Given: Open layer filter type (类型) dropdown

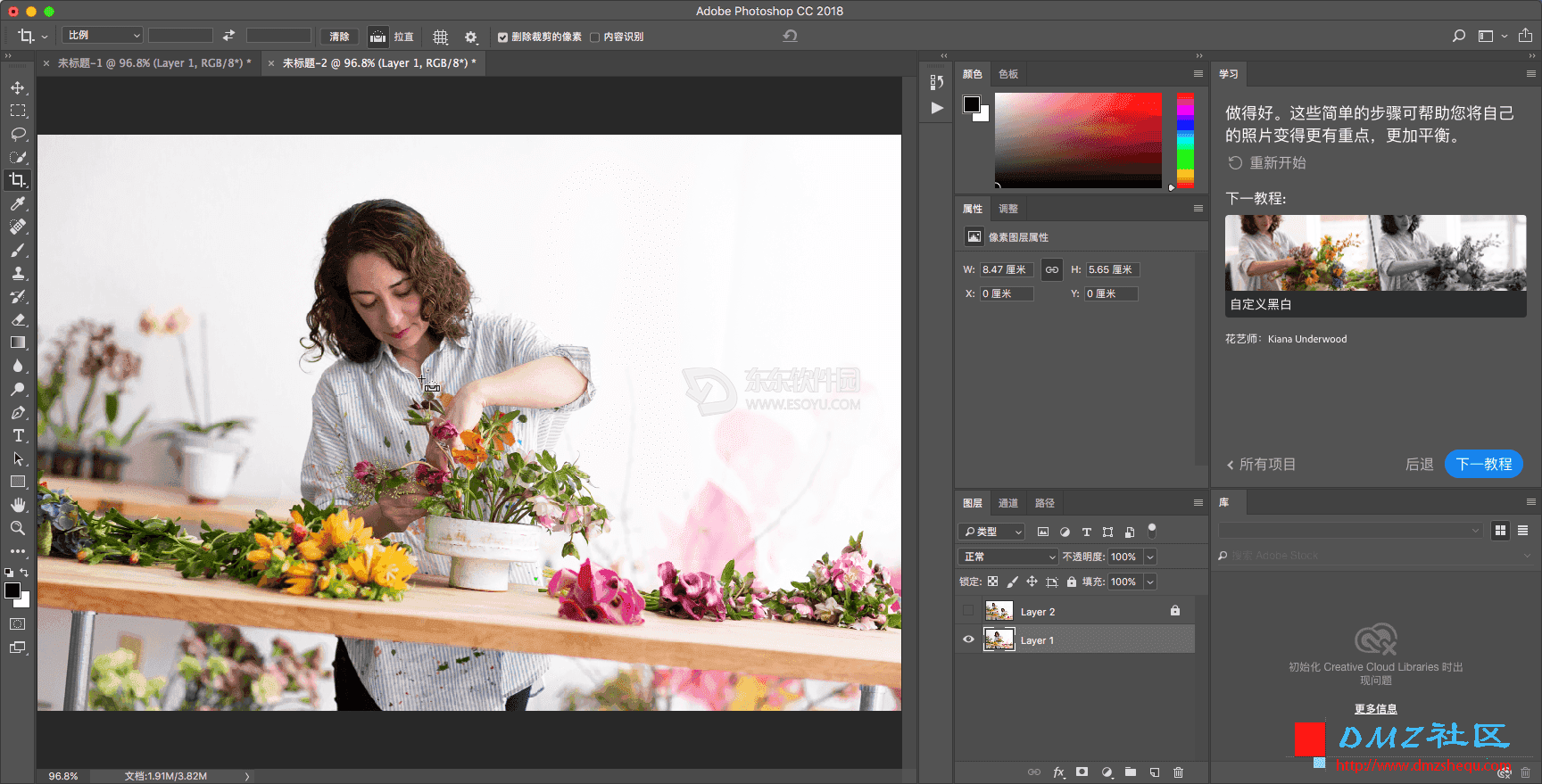Looking at the screenshot, I should pos(991,532).
